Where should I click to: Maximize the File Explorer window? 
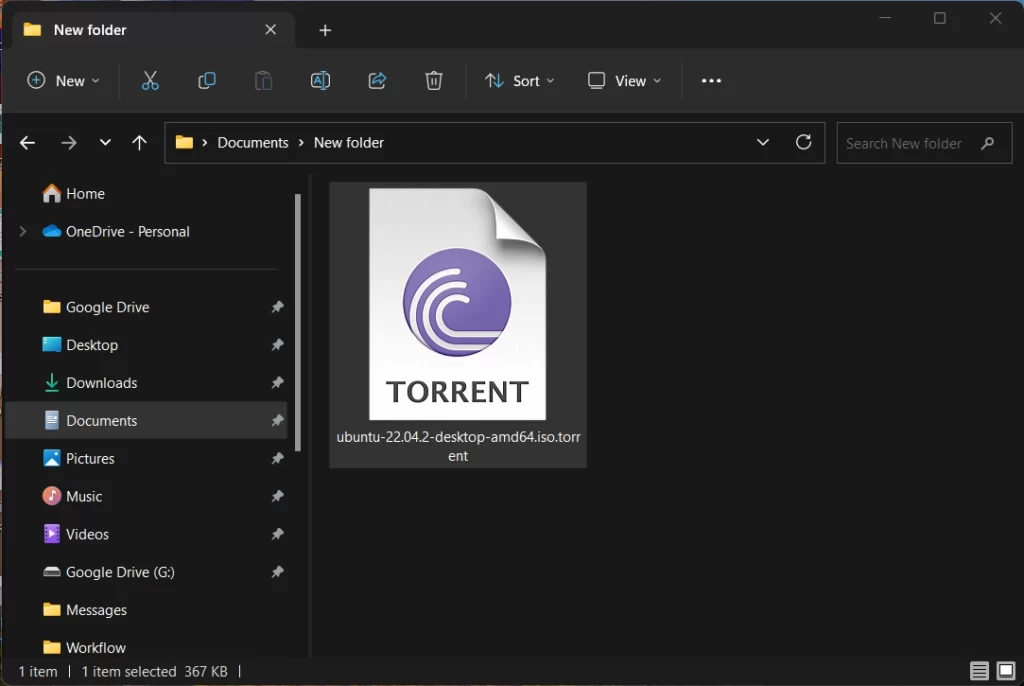coord(940,18)
